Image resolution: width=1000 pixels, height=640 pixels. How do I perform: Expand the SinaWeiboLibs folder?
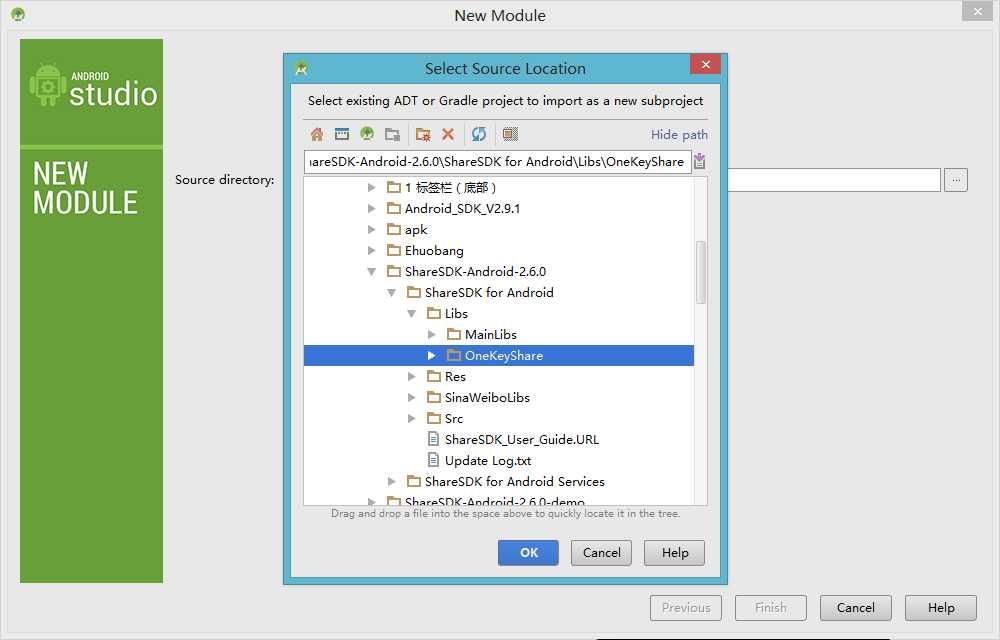pyautogui.click(x=411, y=398)
